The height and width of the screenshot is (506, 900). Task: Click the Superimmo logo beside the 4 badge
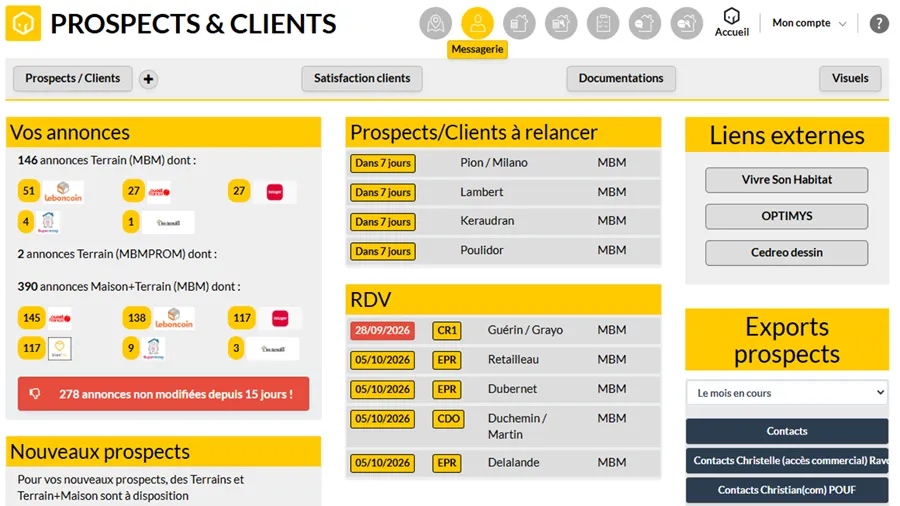coord(48,222)
